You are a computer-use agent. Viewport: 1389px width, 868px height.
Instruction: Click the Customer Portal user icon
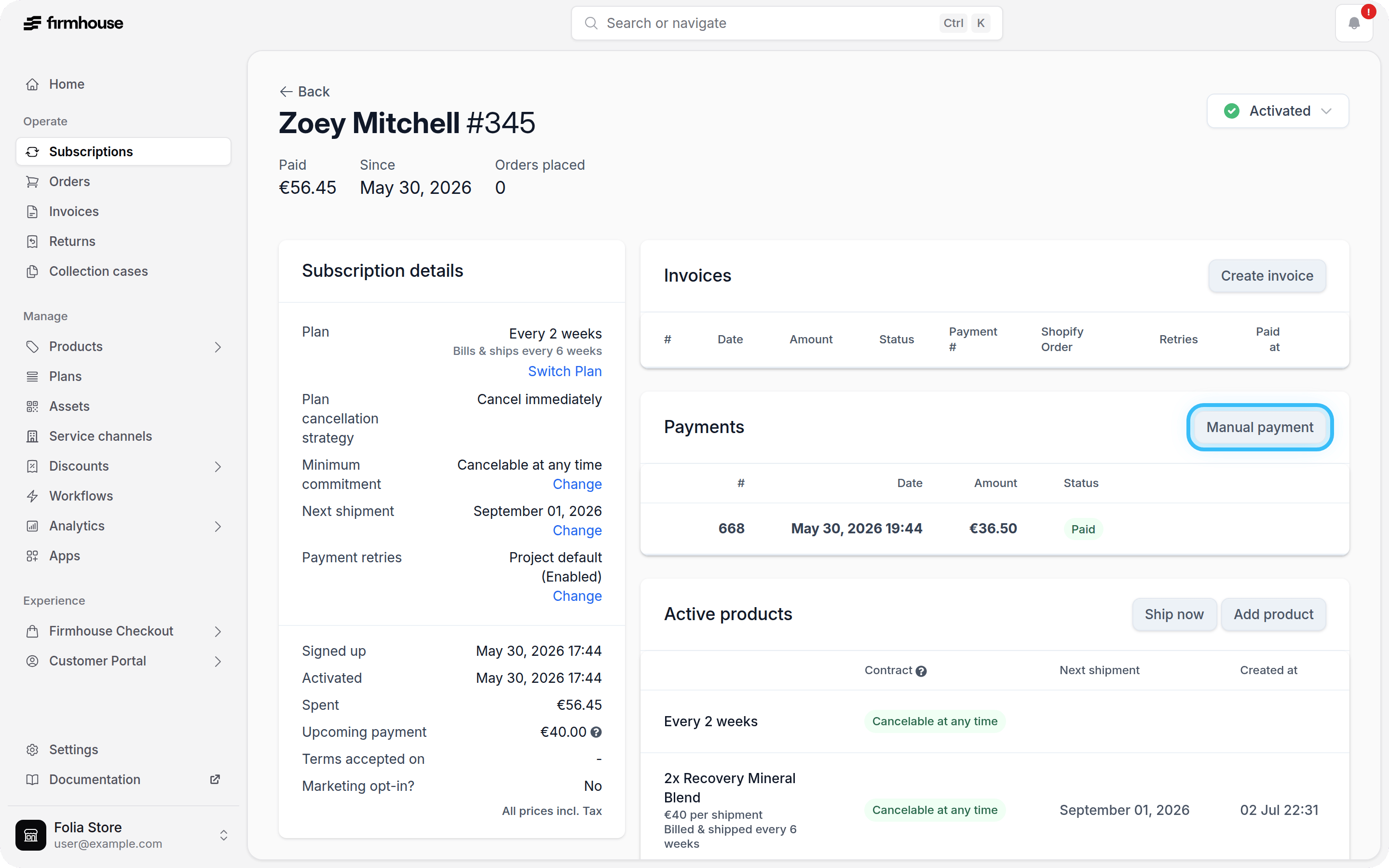(32, 661)
